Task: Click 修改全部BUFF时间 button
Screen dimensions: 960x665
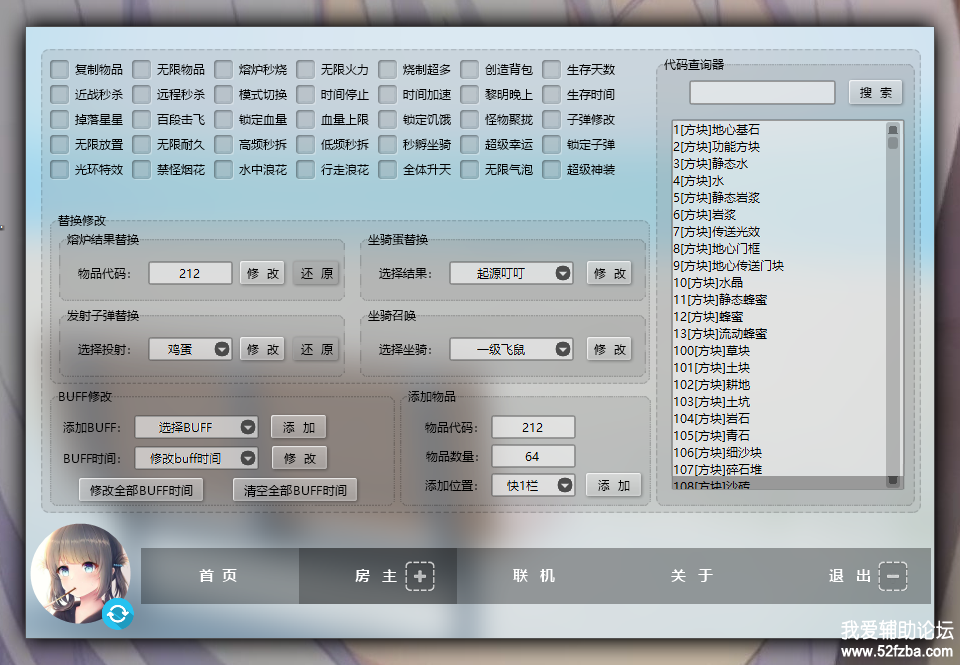Action: coord(141,490)
